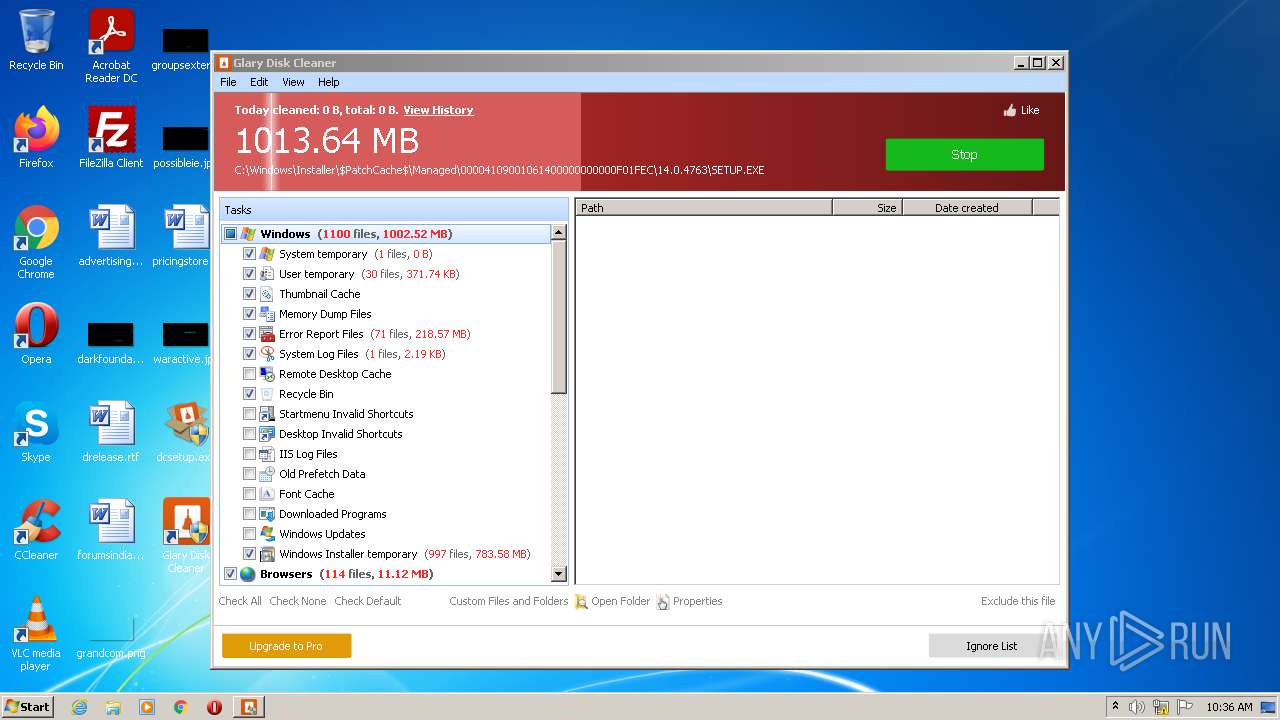Click Custom Files and Folders

pos(508,601)
